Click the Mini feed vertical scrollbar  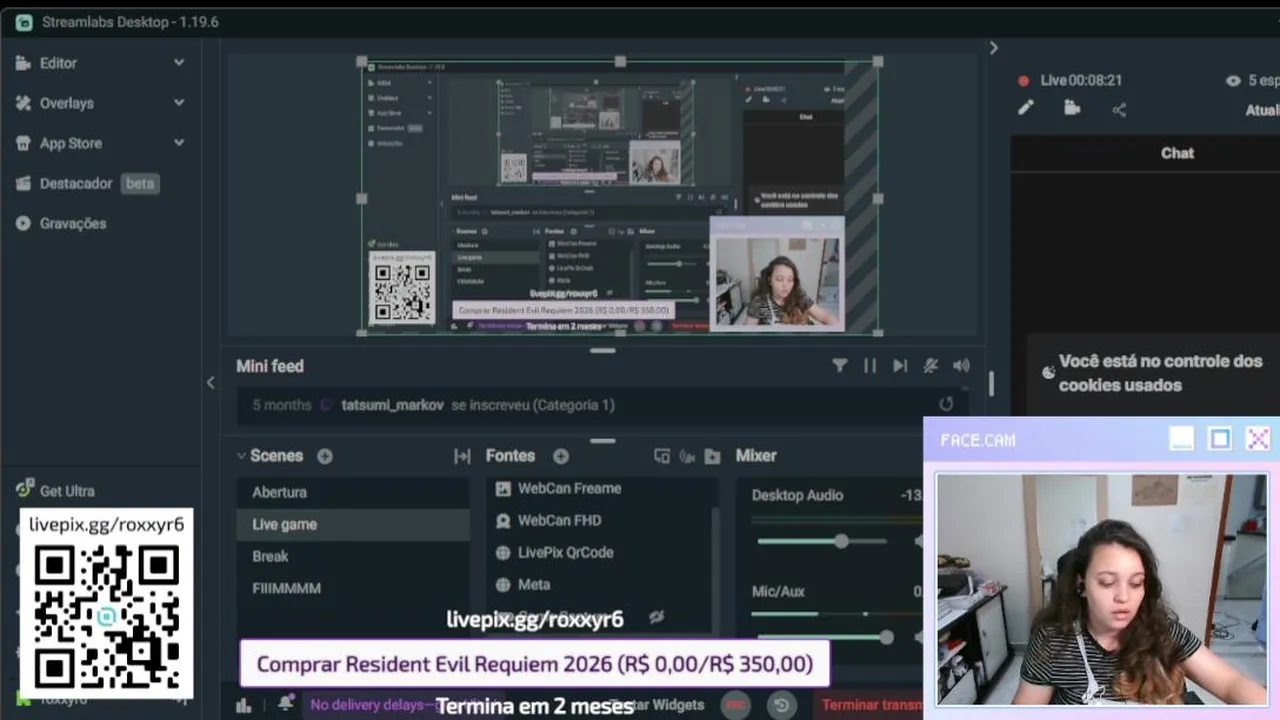pos(991,383)
